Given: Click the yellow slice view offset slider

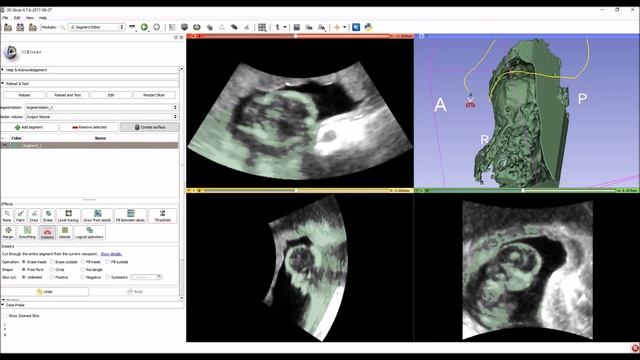Looking at the screenshot, I should pos(296,191).
